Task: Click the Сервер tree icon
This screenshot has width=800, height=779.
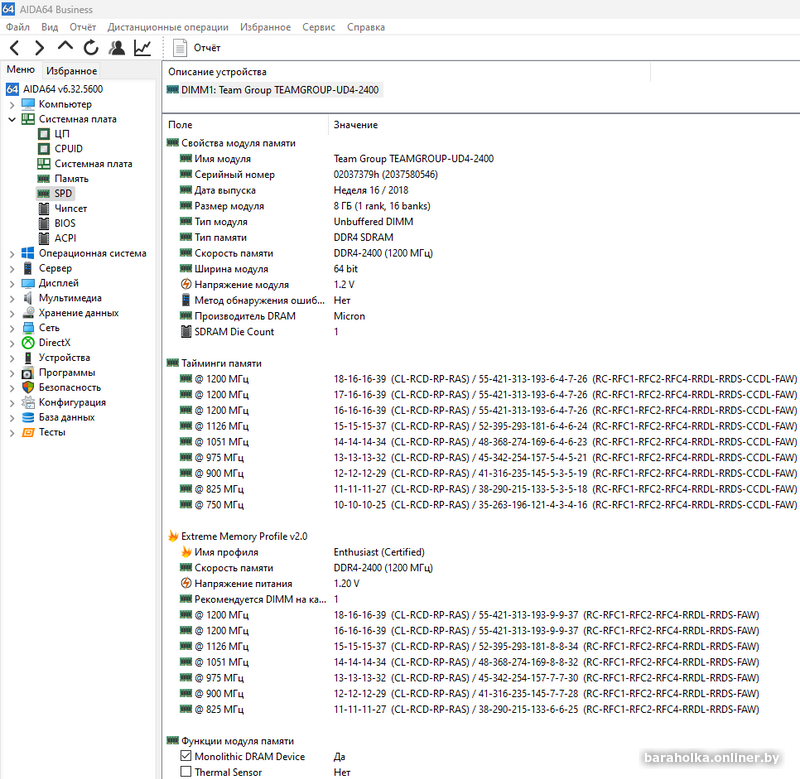Action: tap(28, 268)
